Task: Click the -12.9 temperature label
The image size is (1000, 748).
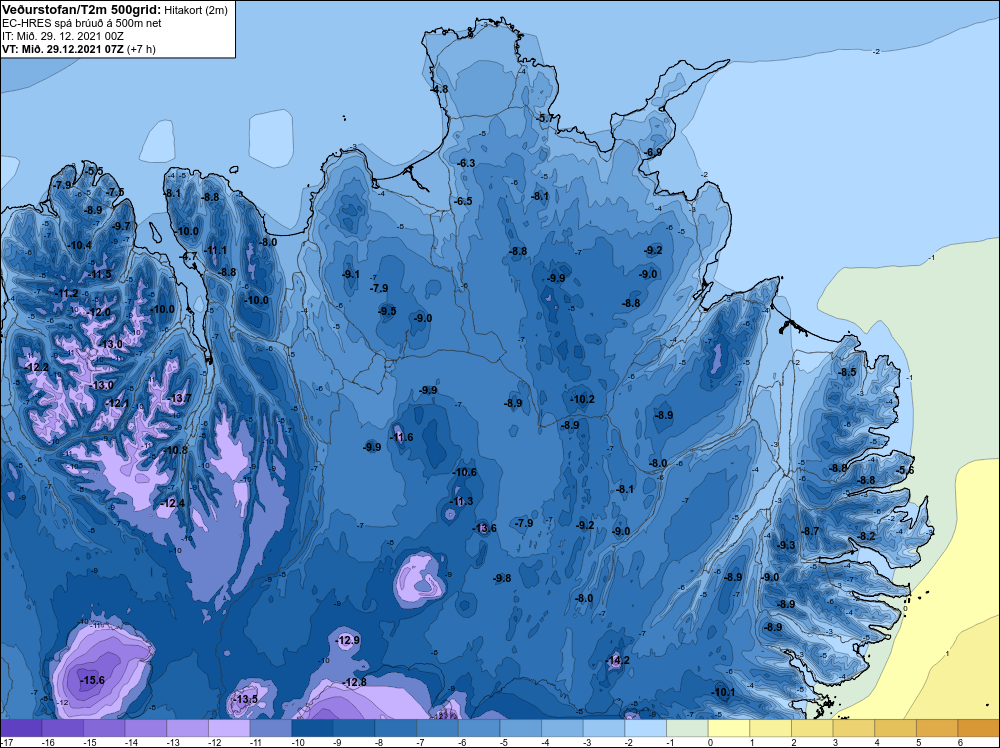Action: click(x=348, y=640)
